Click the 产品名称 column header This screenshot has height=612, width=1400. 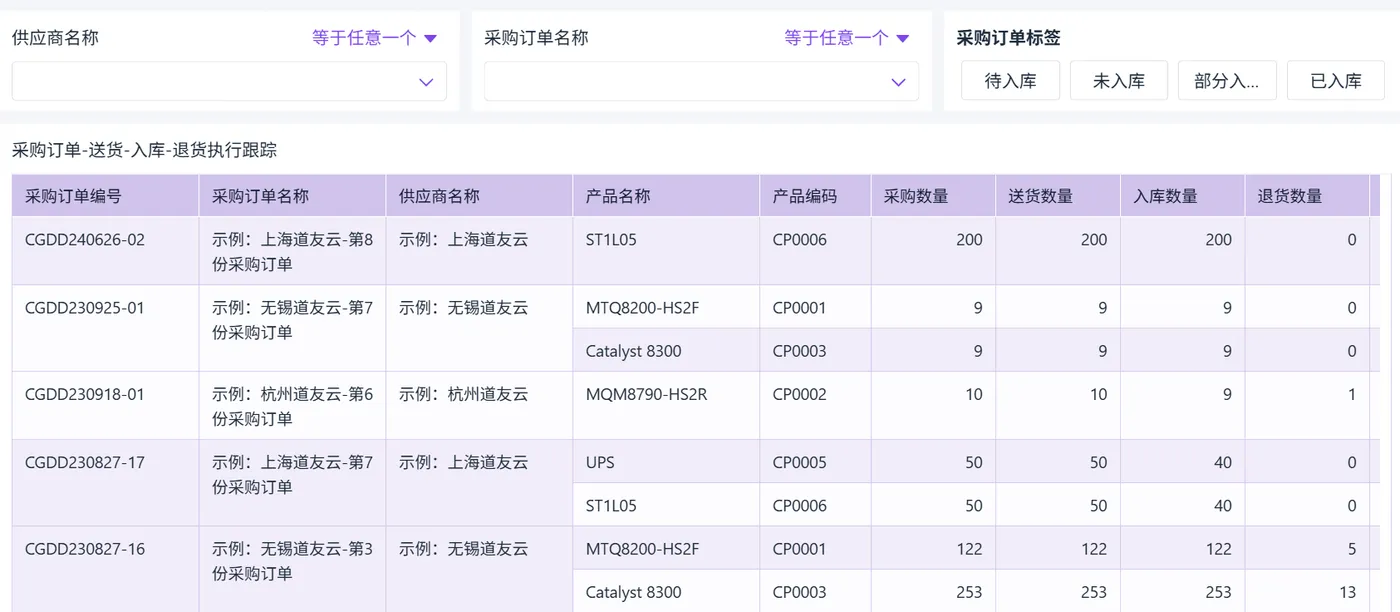[x=666, y=196]
